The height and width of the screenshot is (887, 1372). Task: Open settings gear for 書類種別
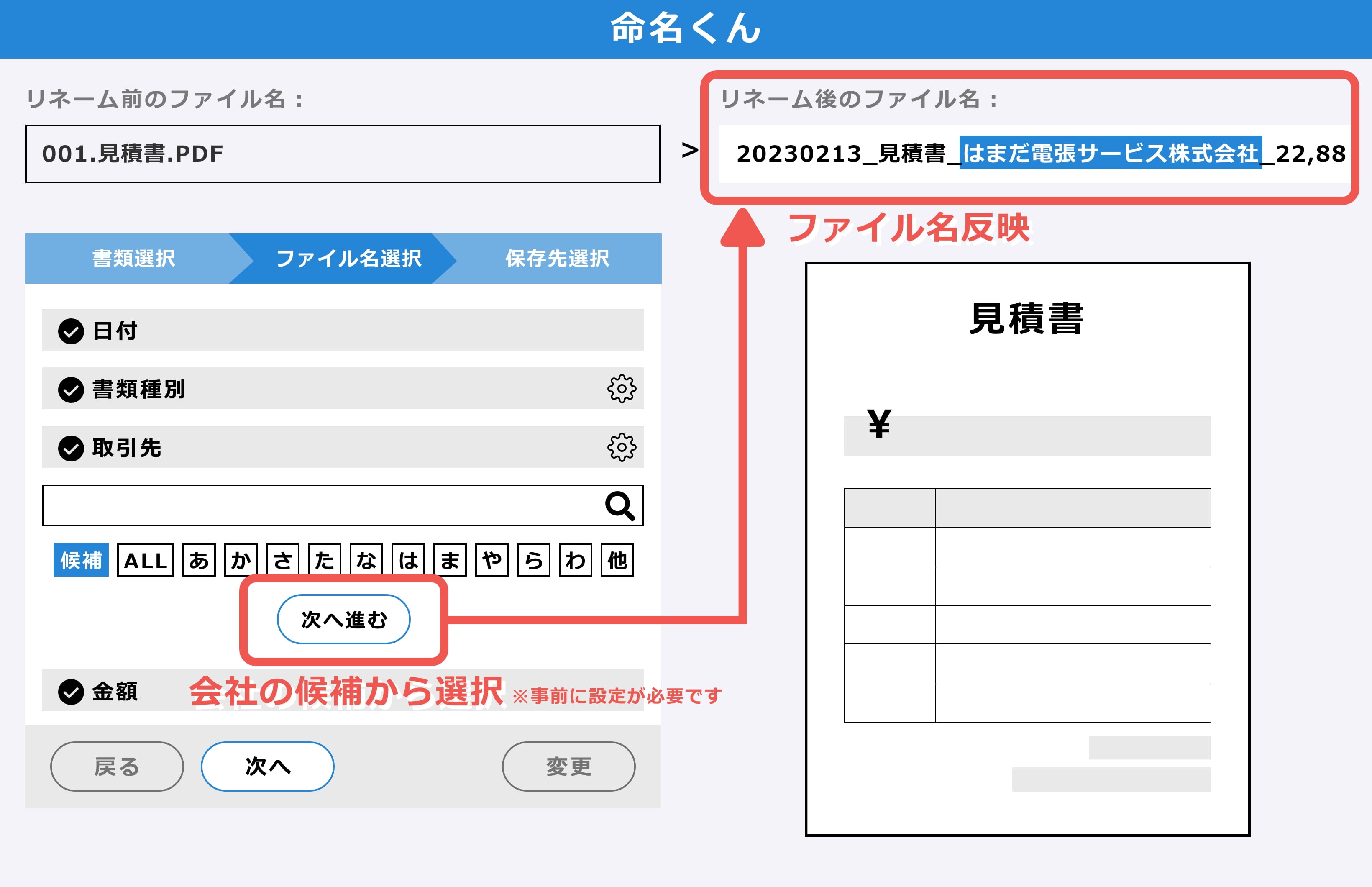point(621,389)
